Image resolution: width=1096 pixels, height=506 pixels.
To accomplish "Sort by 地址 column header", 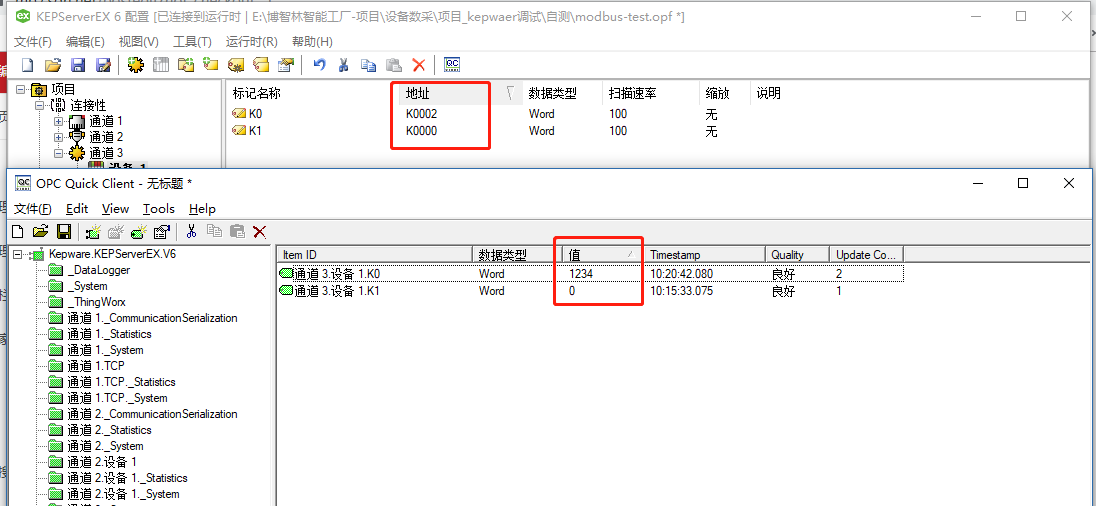I will [461, 94].
